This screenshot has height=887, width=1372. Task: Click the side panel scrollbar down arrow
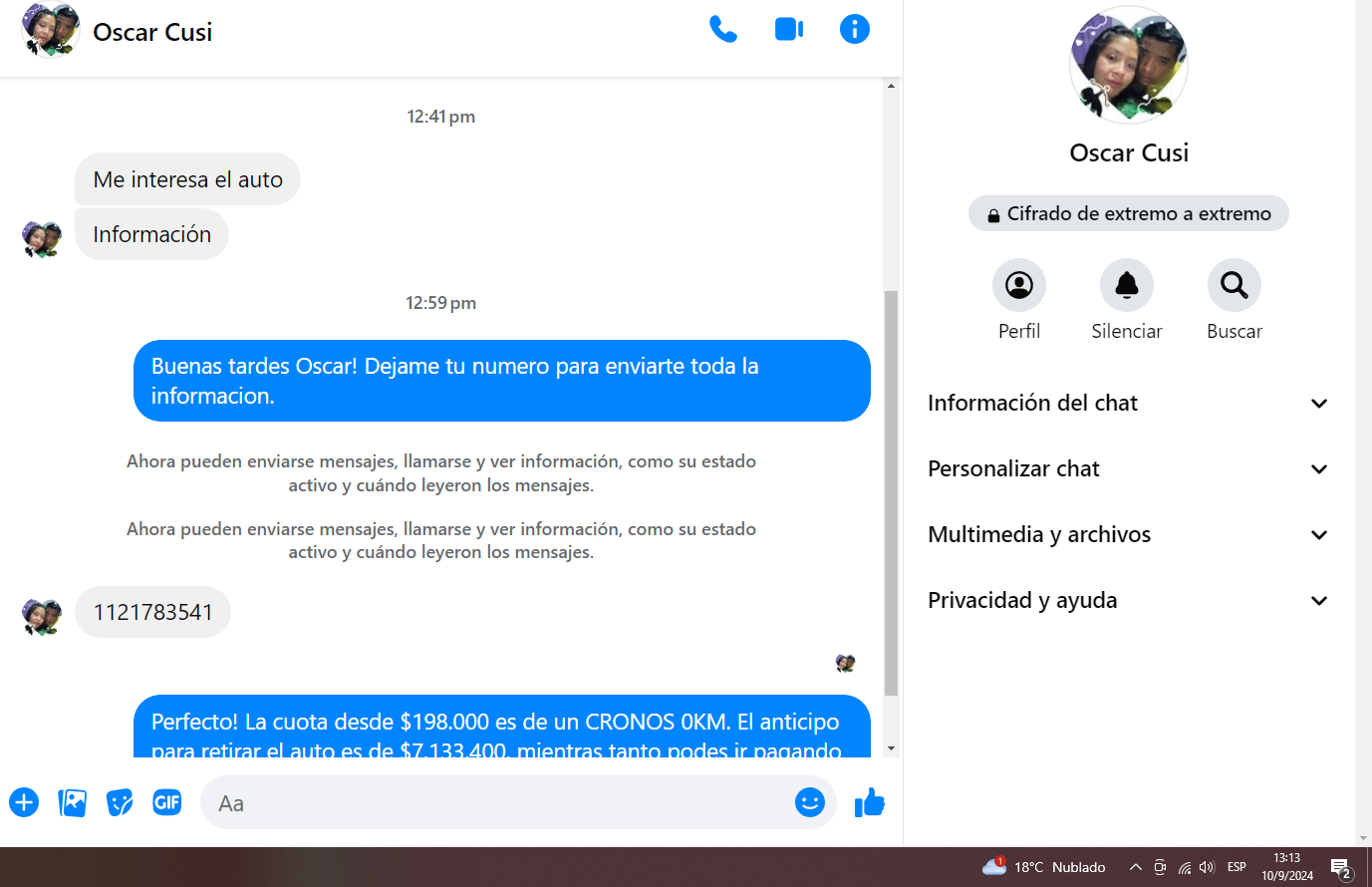tap(1363, 839)
